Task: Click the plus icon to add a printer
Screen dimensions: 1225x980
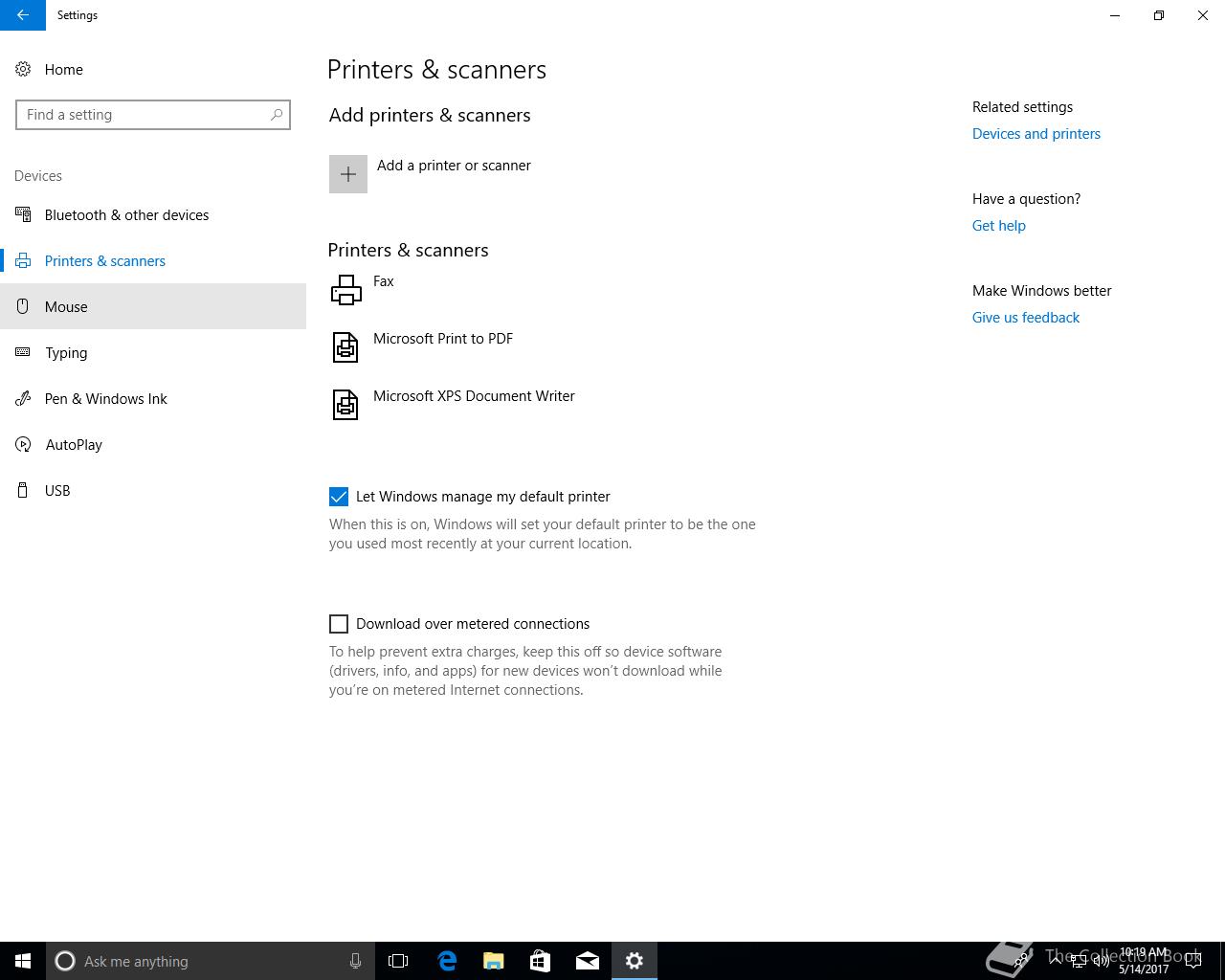Action: 348,174
